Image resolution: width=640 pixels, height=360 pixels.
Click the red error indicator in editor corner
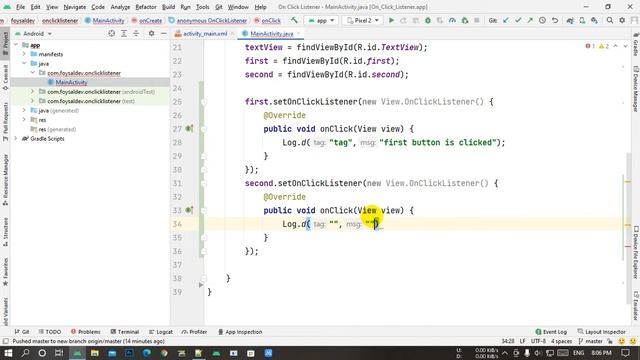[590, 46]
